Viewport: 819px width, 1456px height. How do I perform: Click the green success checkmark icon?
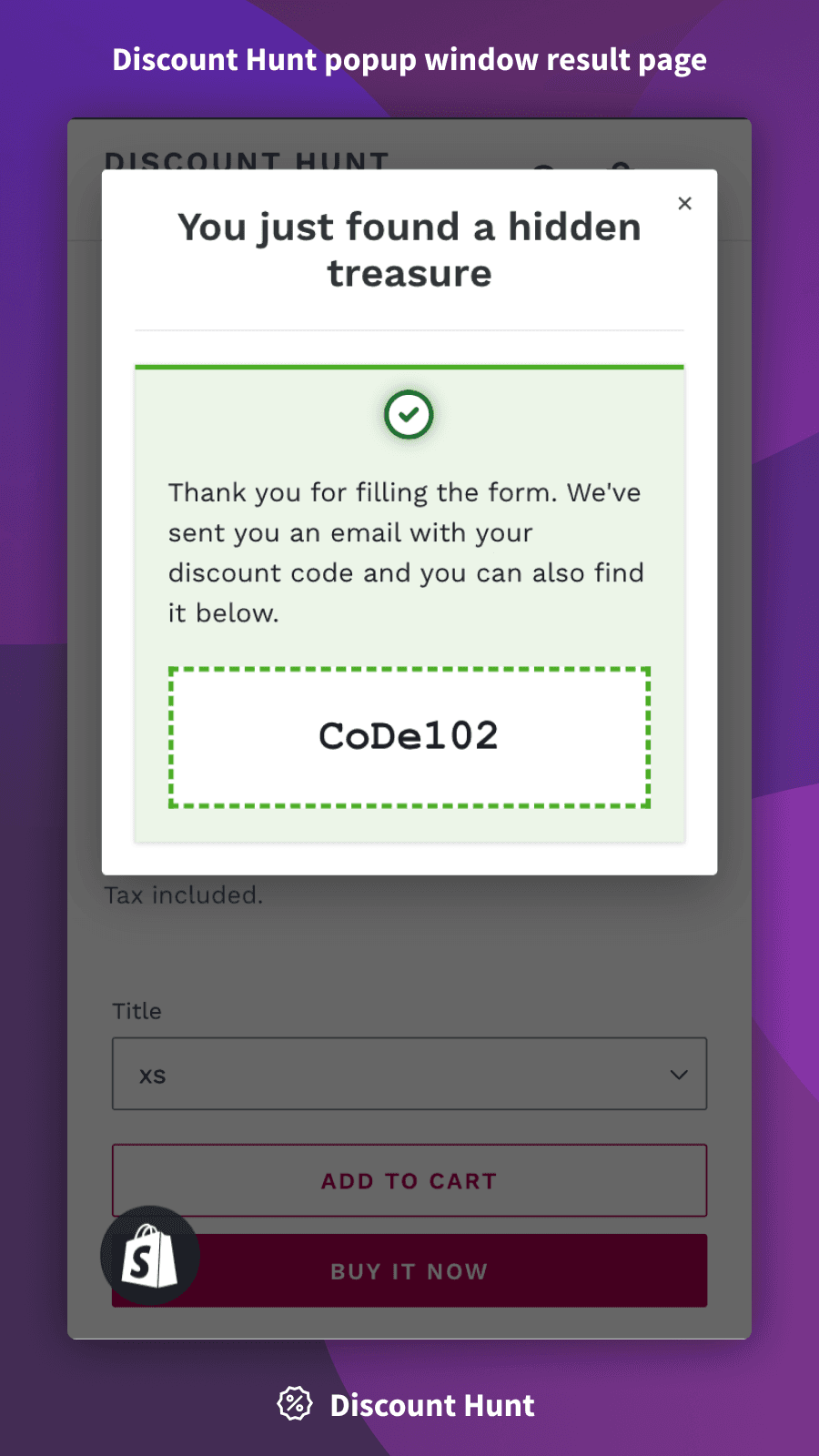[409, 415]
